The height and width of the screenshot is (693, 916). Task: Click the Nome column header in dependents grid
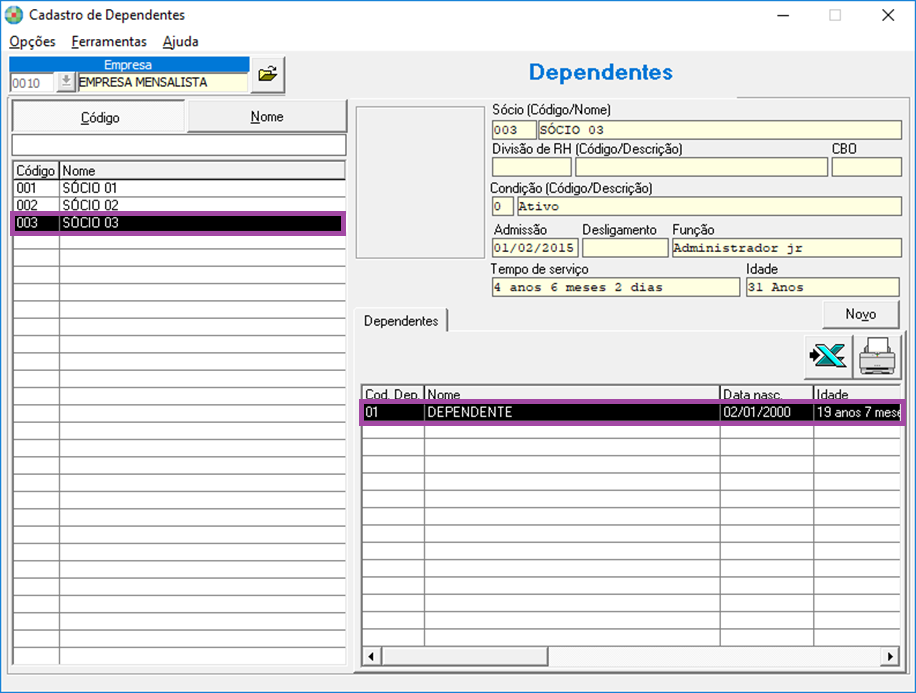coord(572,394)
